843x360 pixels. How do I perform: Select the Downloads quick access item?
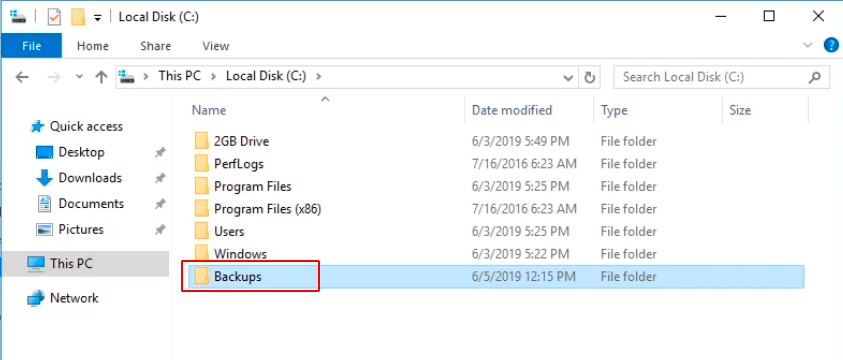pyautogui.click(x=90, y=178)
